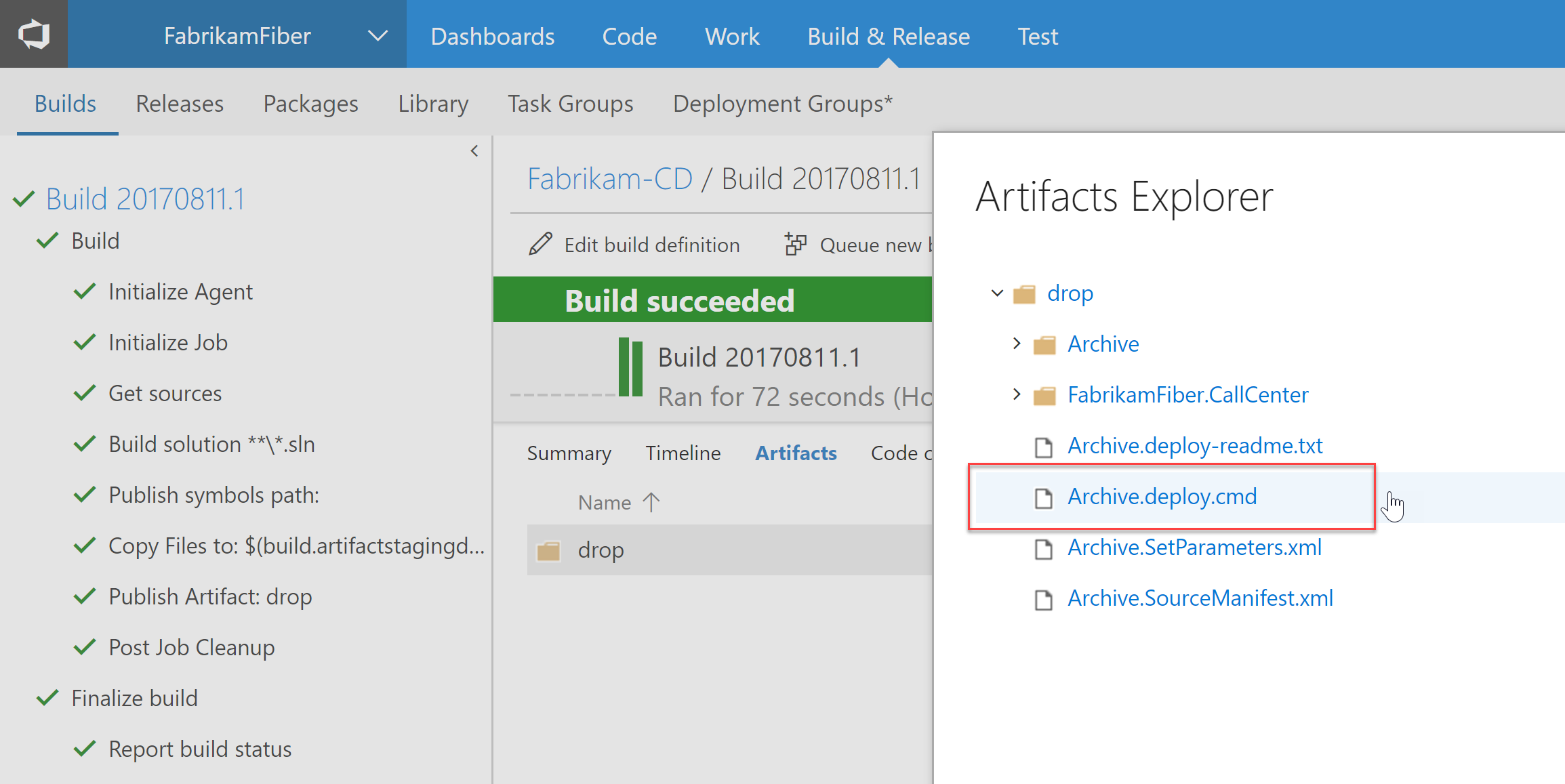Screen dimensions: 1565x784
Task: Click the pencil Edit build definition icon
Action: (x=540, y=244)
